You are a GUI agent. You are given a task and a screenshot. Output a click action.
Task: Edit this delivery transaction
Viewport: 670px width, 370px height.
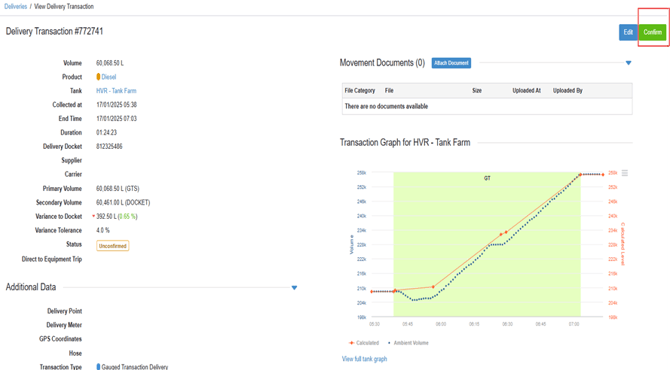click(x=628, y=32)
